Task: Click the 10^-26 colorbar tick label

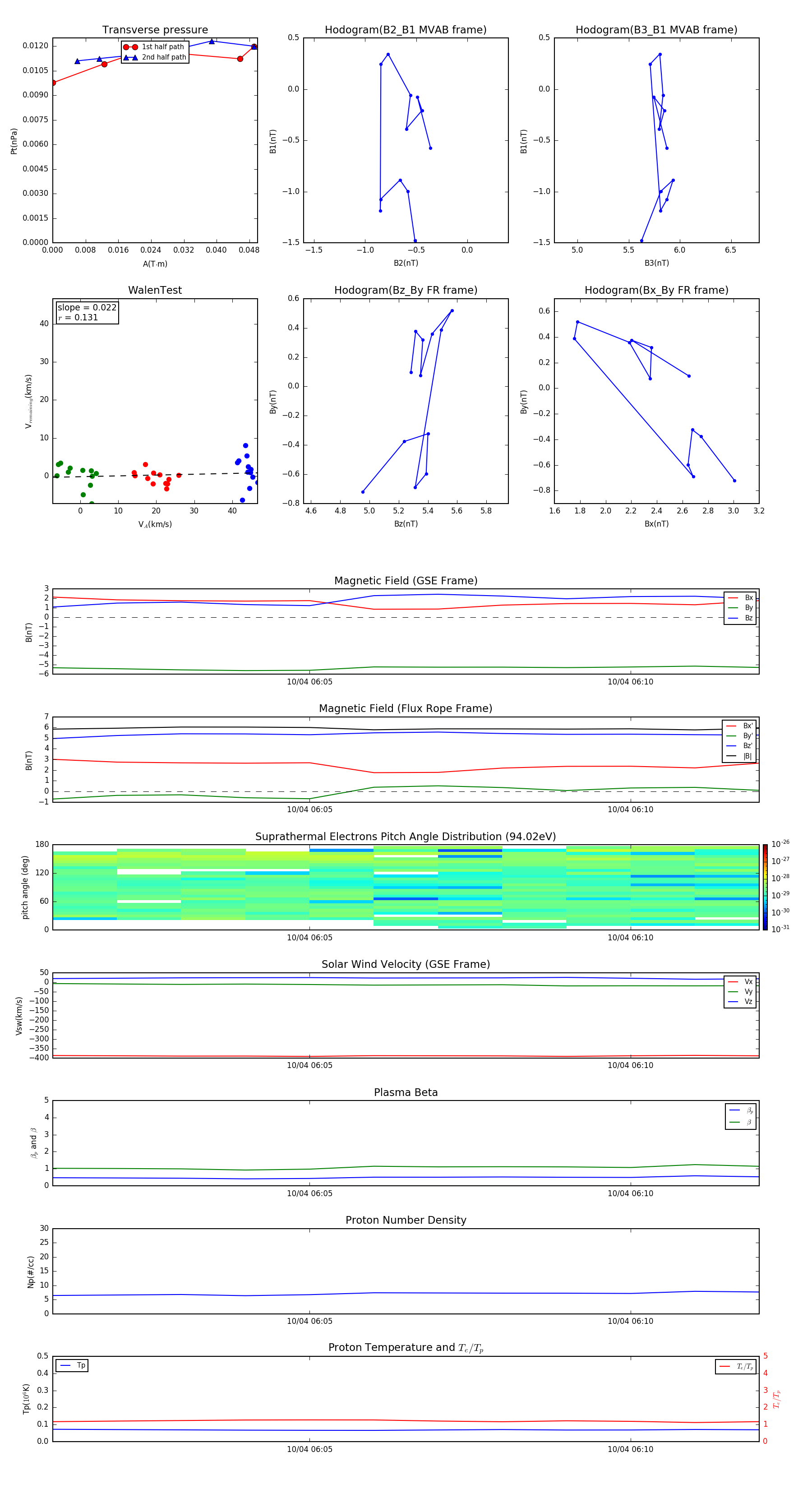Action: click(780, 844)
